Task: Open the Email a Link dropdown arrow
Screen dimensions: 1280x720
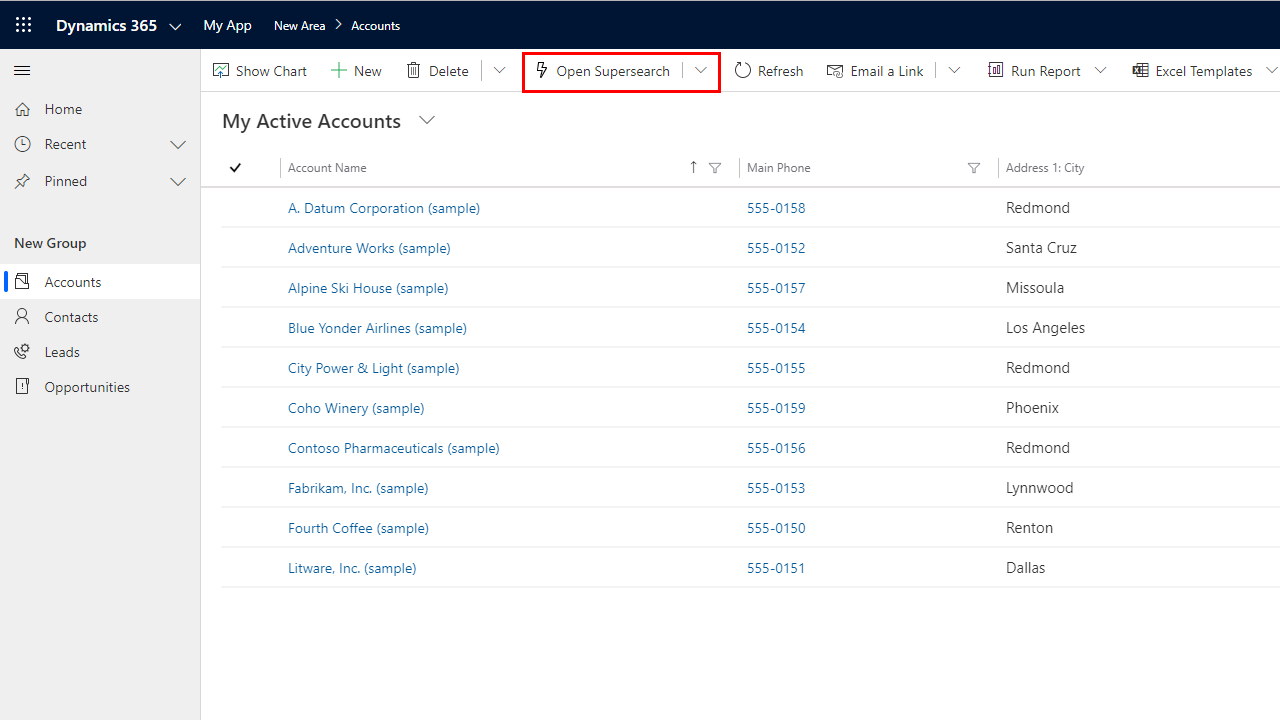Action: [x=954, y=71]
